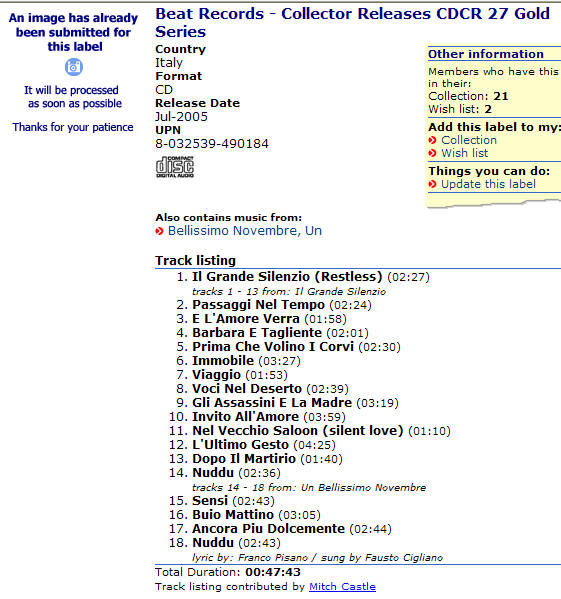Viewport: 561px width, 599px height.
Task: Click the Total Duration value 00:47:43
Action: (x=273, y=572)
